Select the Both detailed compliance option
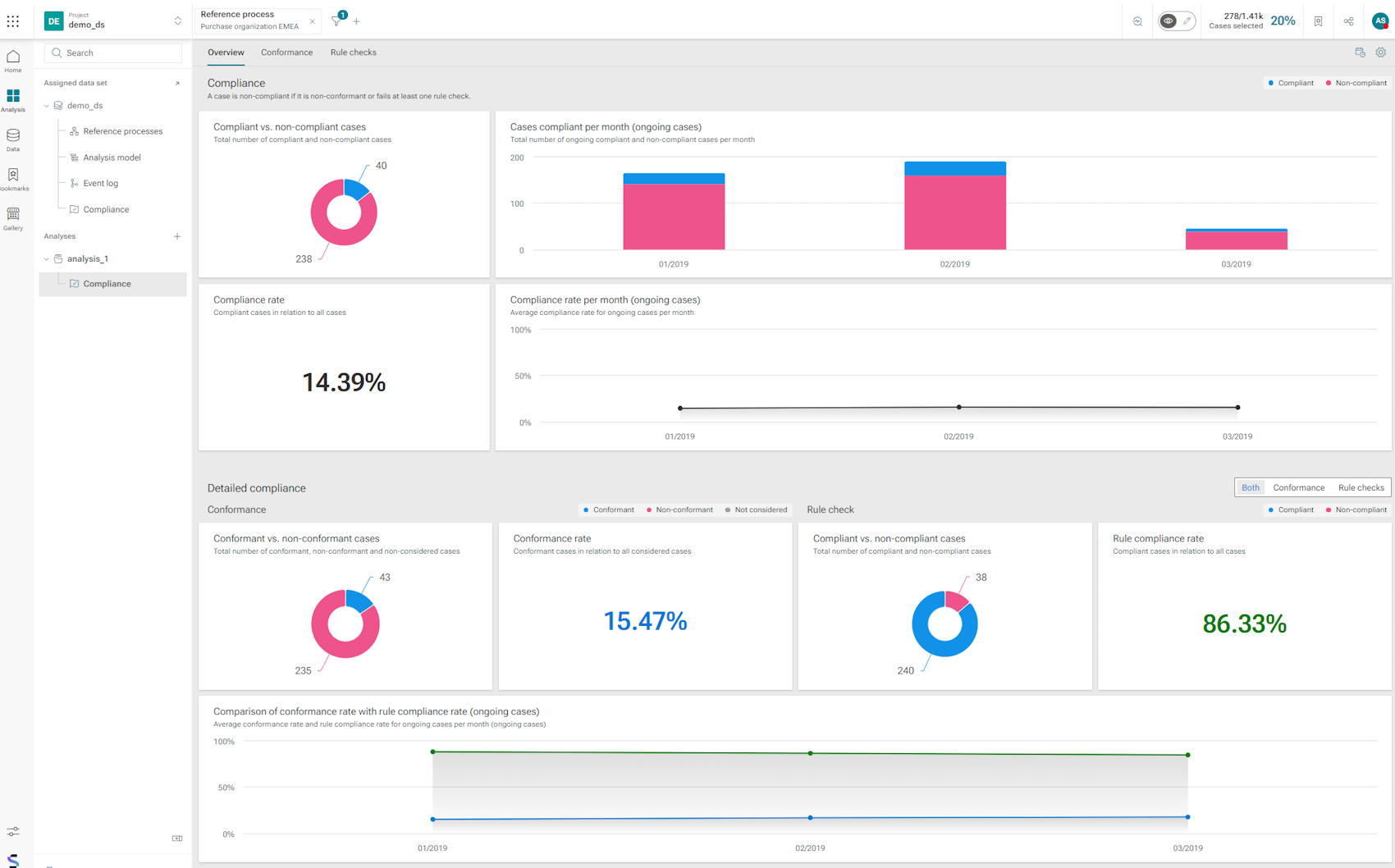Screen dimensions: 1395x868 (x=1250, y=487)
